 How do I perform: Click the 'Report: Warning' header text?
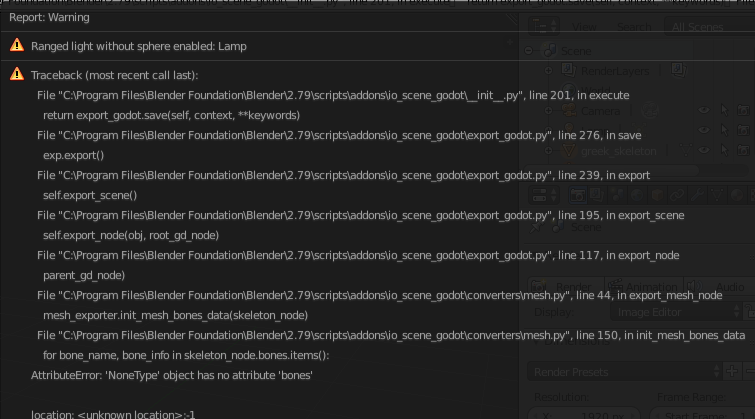point(49,17)
